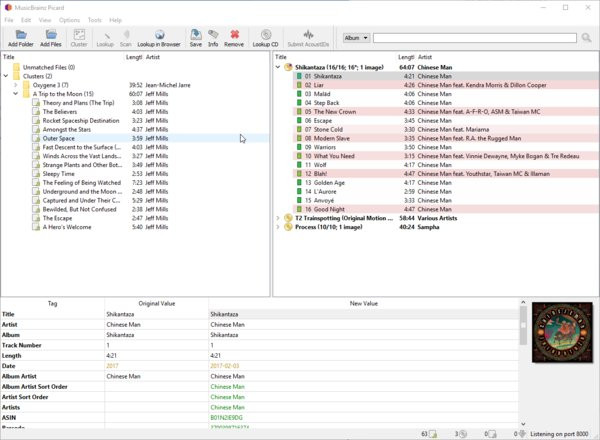This screenshot has width=600, height=440.
Task: Click the Process album disc icon
Action: 288,227
